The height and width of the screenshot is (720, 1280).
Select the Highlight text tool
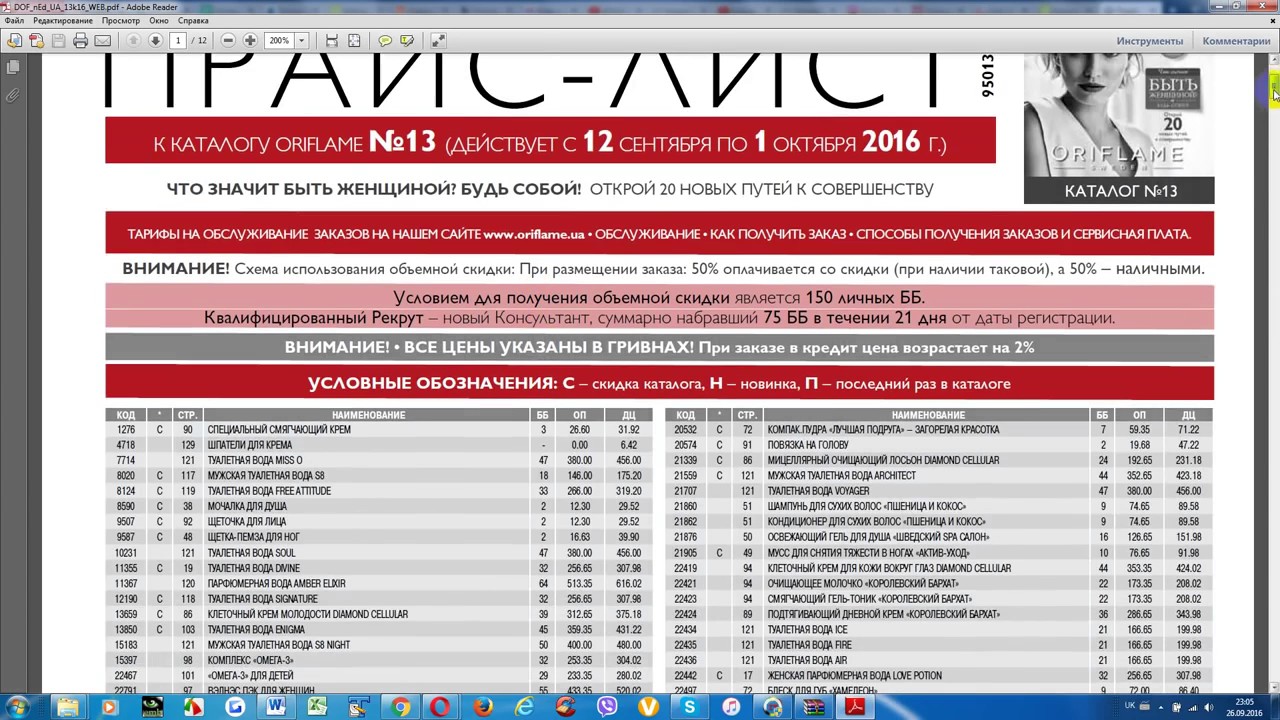coord(407,41)
